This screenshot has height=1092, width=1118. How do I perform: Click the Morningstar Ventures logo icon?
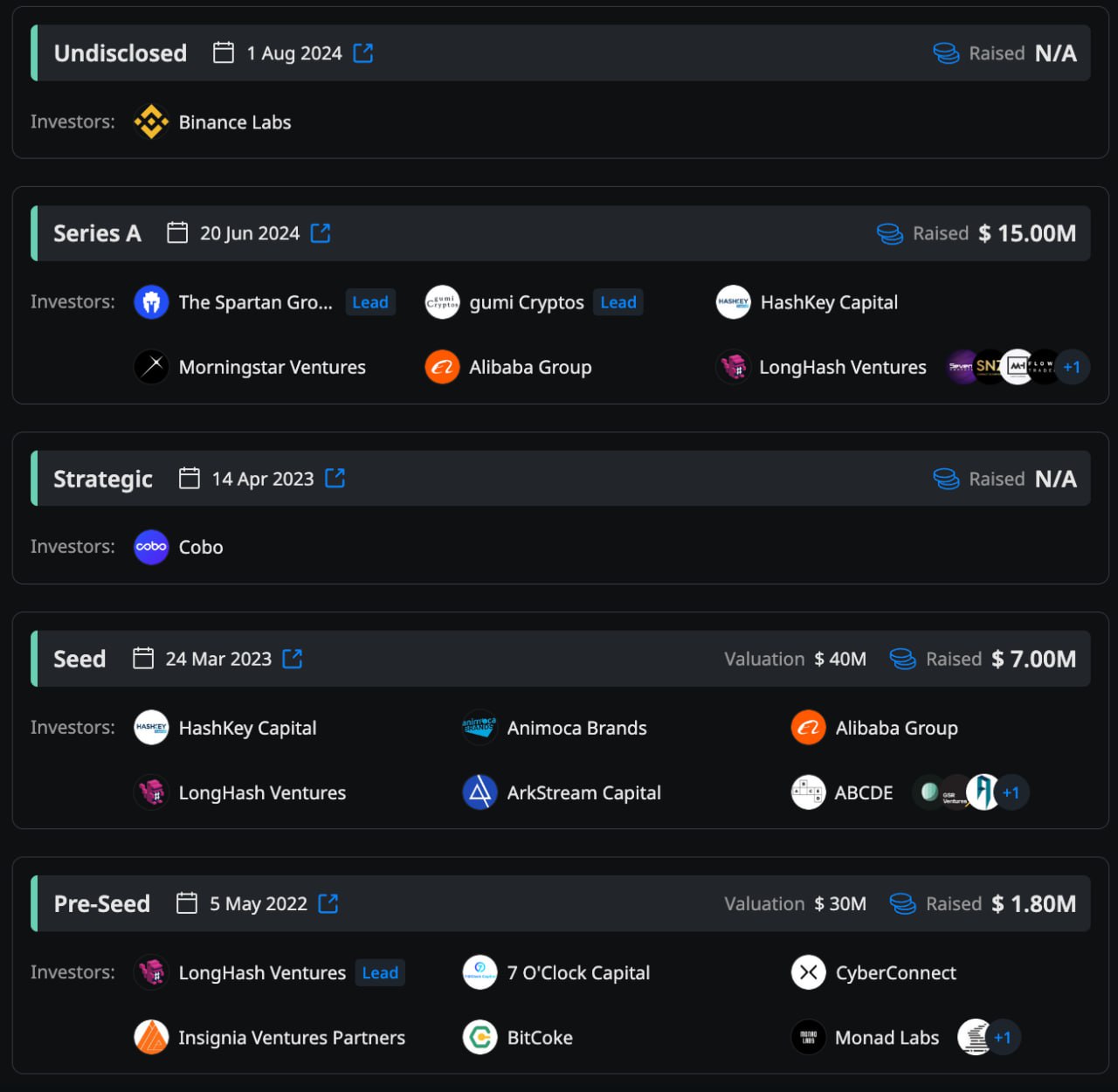[x=151, y=367]
